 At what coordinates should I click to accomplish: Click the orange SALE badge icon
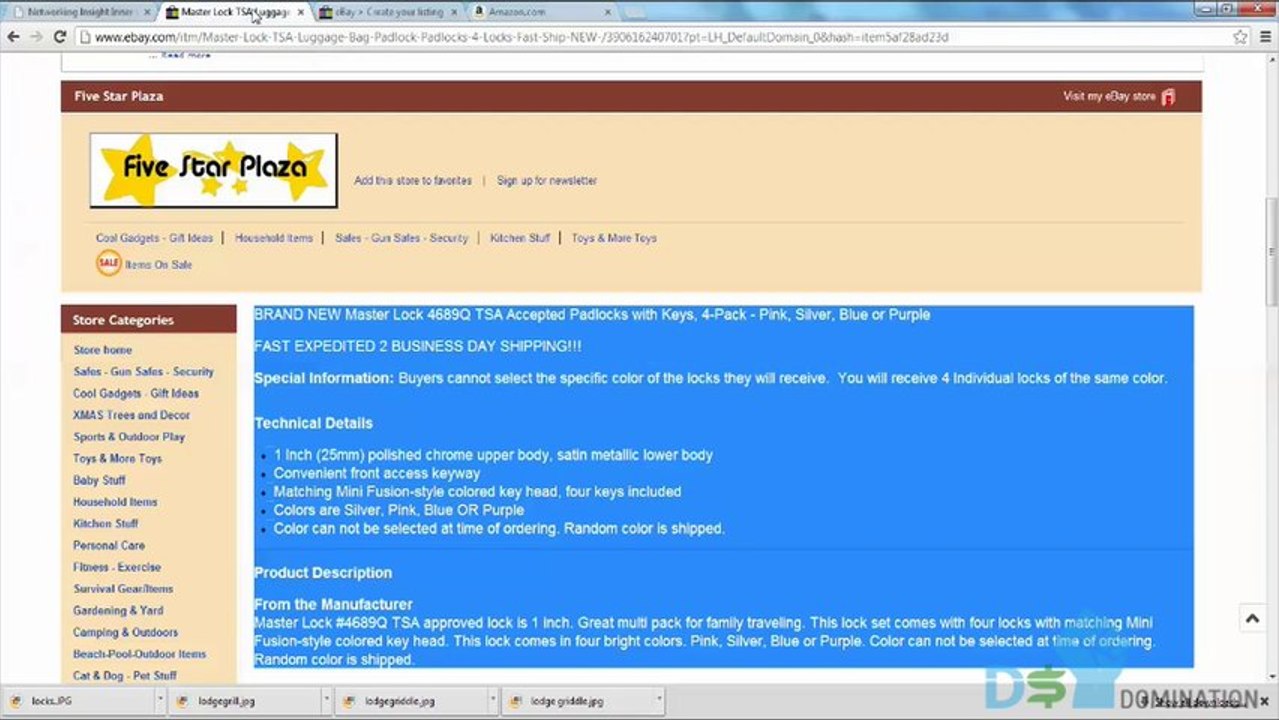108,264
